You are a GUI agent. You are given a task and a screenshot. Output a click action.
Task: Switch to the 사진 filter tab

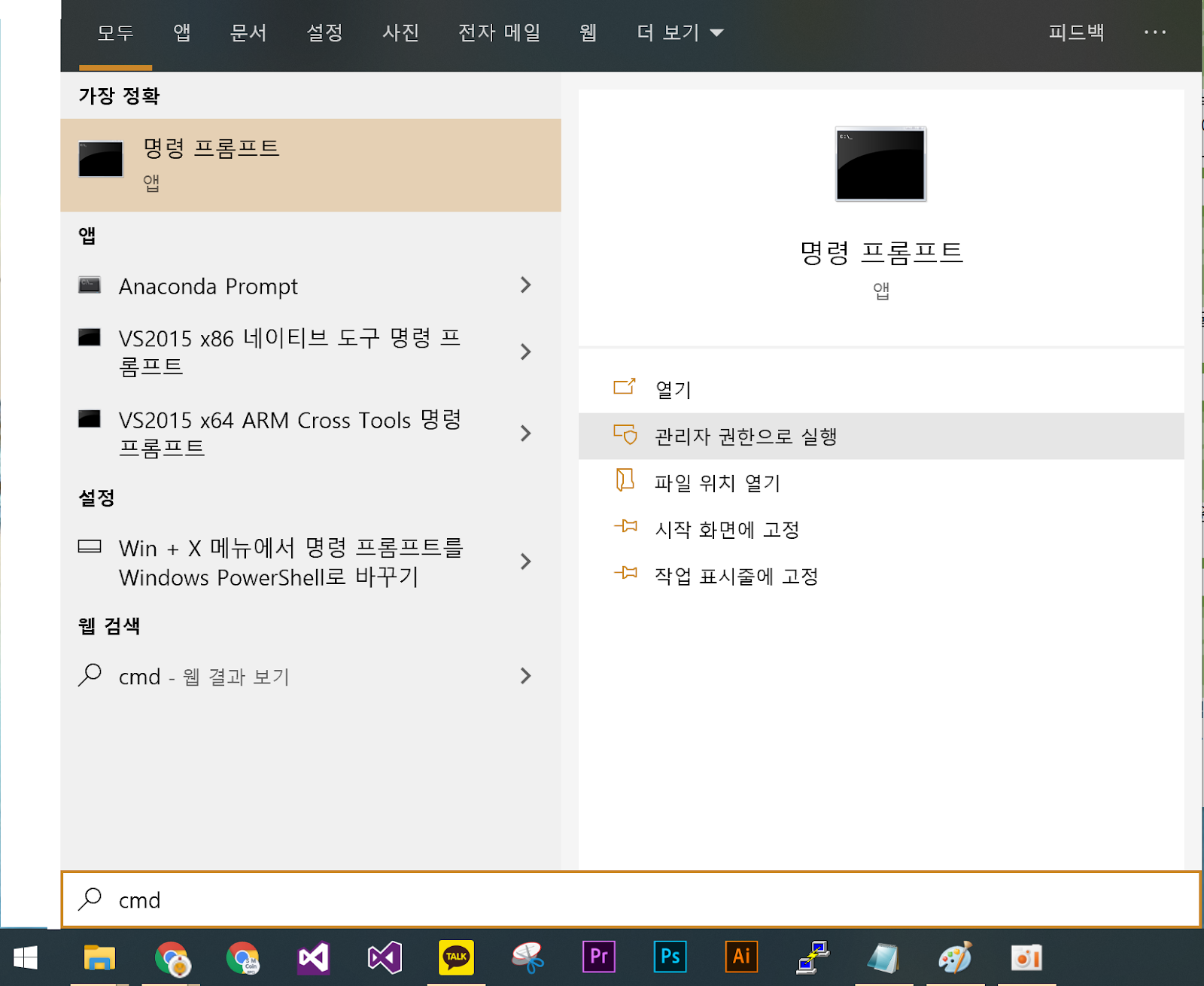[x=400, y=32]
